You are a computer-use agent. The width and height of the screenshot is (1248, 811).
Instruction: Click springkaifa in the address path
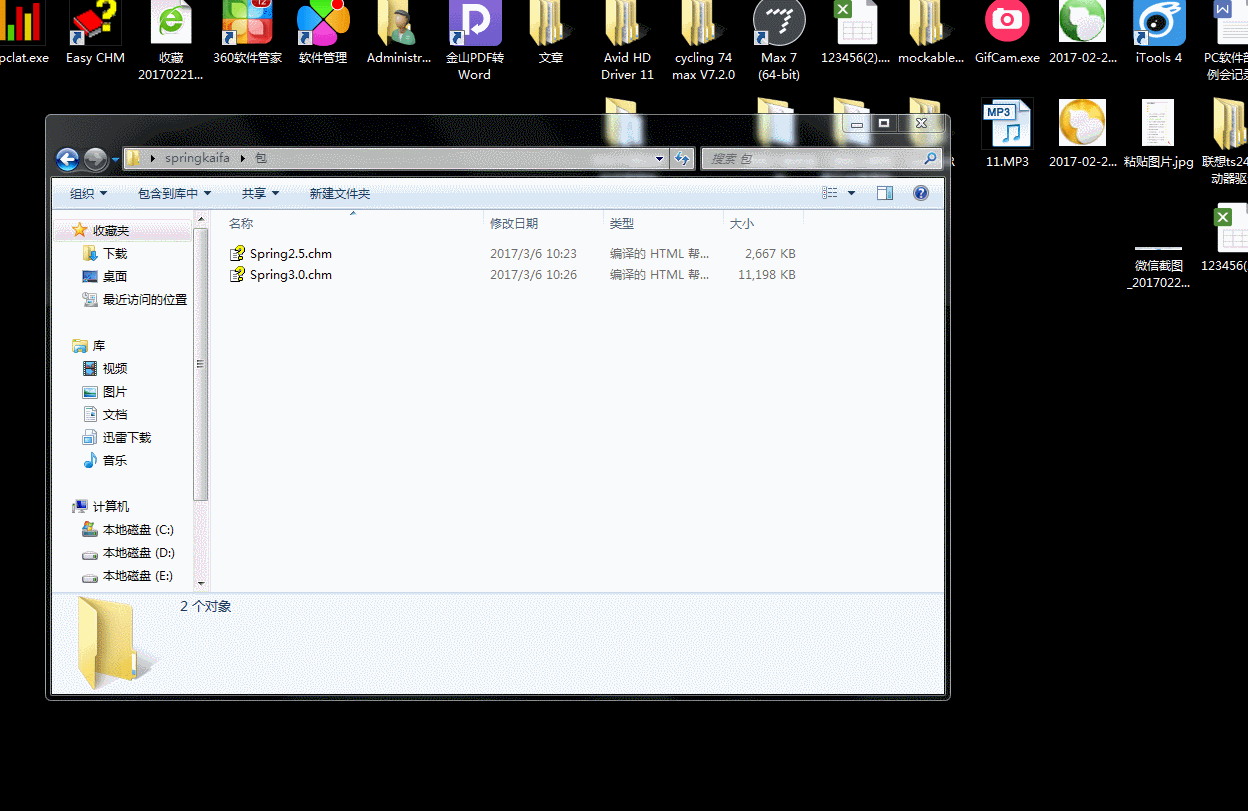pyautogui.click(x=197, y=158)
